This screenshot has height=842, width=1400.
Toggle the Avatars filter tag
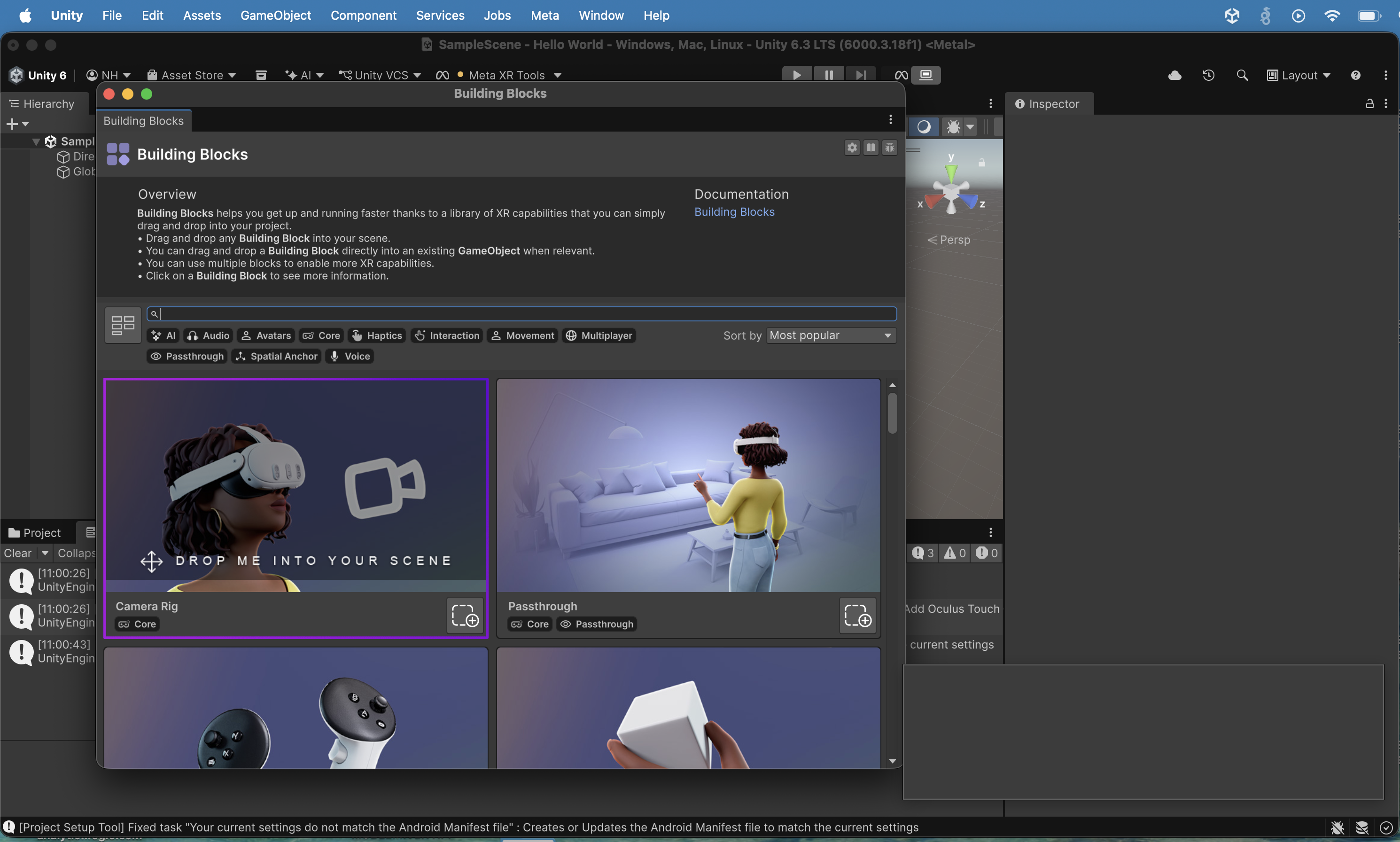[x=266, y=336]
